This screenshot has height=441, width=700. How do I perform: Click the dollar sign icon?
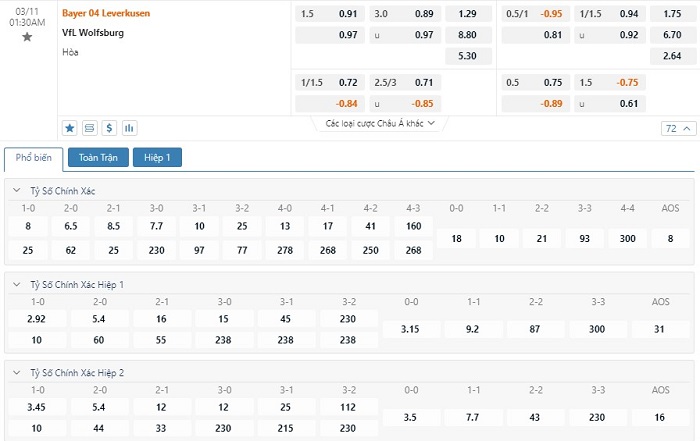tap(109, 128)
